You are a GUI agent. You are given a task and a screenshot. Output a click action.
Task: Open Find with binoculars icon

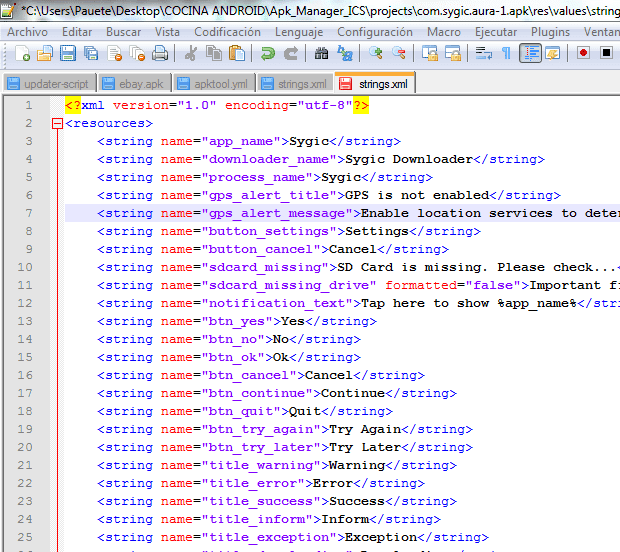pos(321,53)
